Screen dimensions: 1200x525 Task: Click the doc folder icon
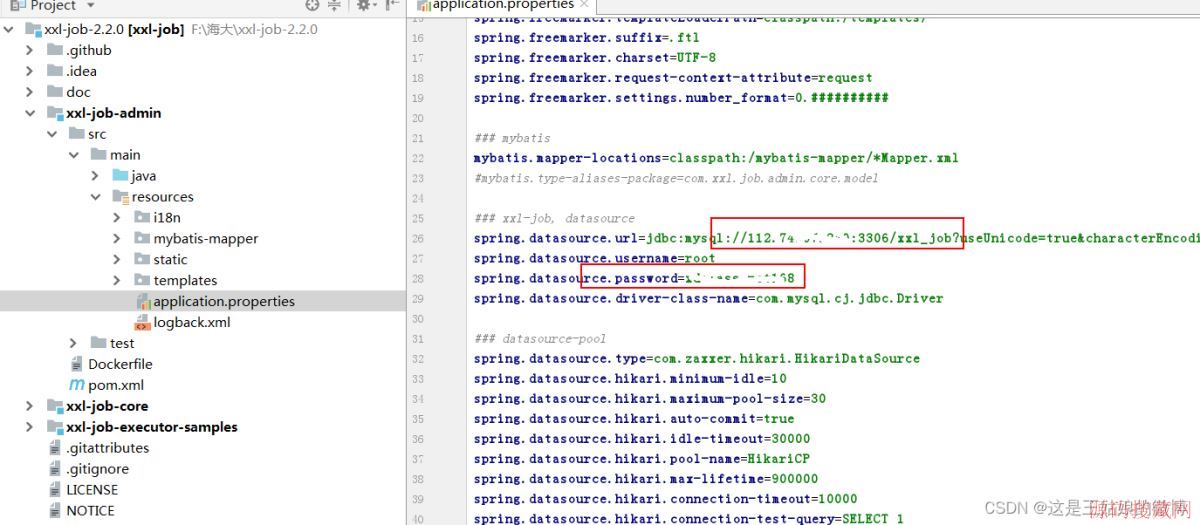pos(55,92)
